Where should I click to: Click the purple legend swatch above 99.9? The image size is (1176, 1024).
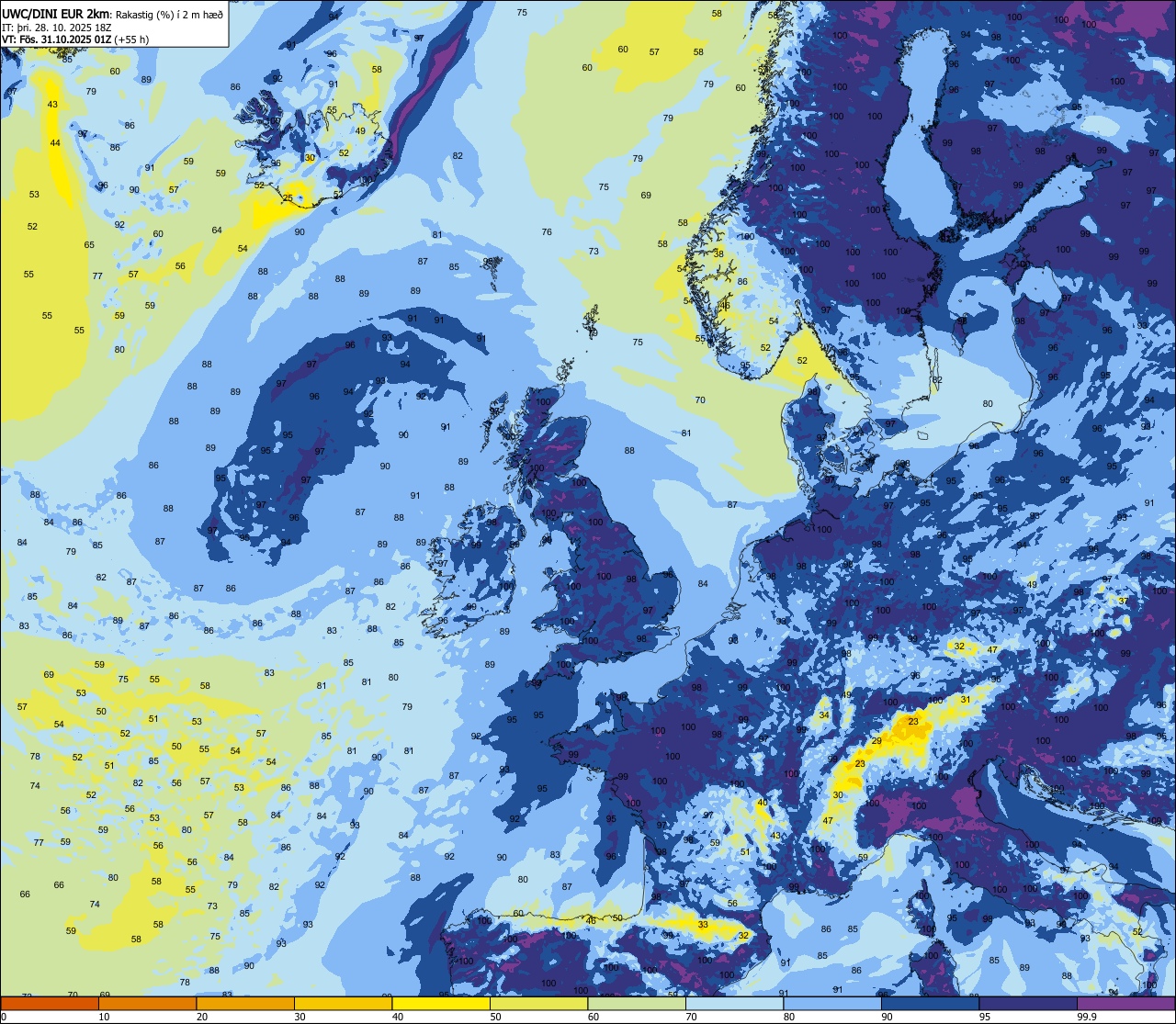click(1125, 1003)
